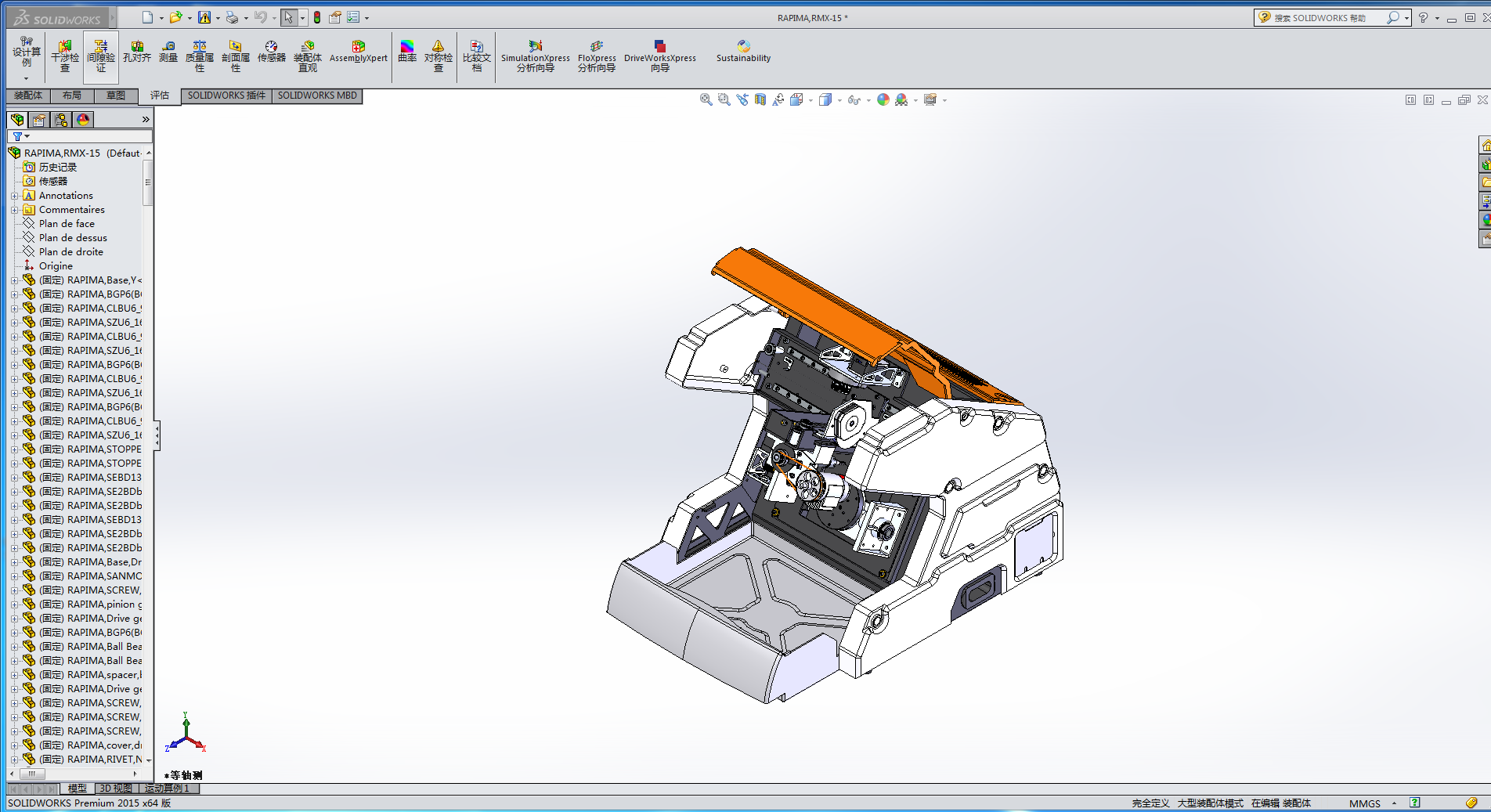Switch to the SOLIDWORKS MBD tab
1491x812 pixels.
pos(317,96)
